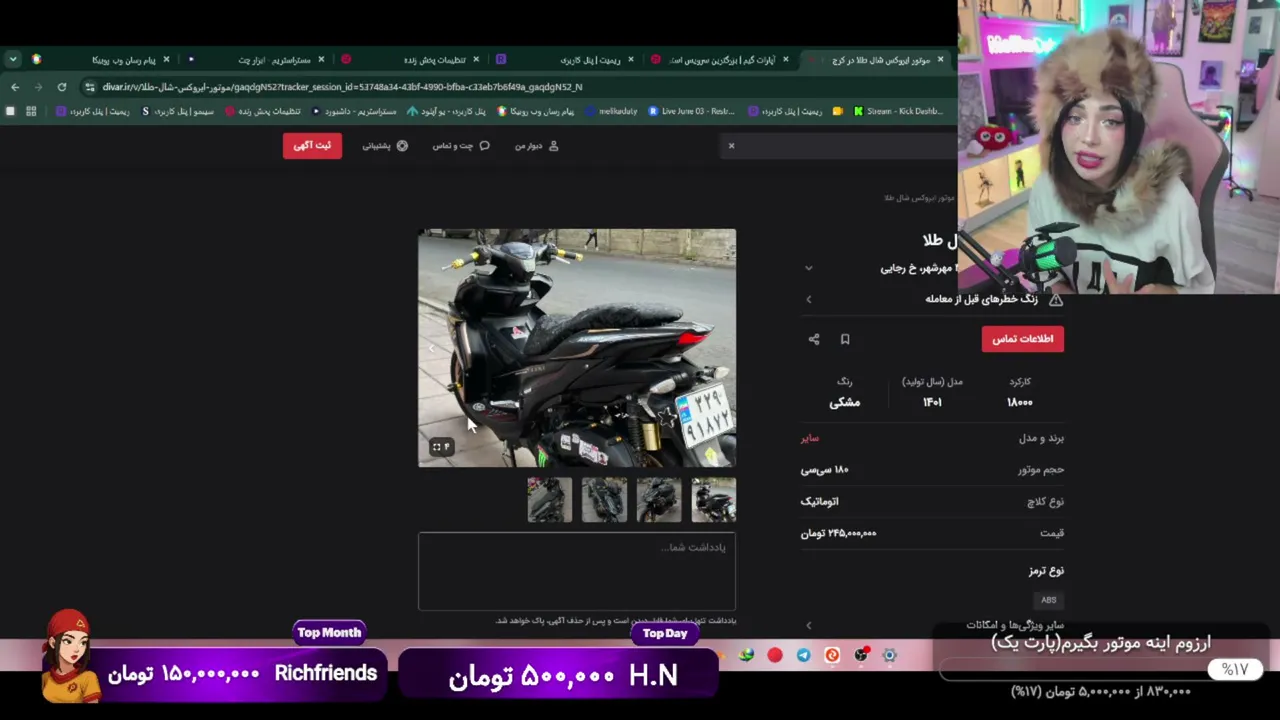Click the red اطلاعات تماس button

[1022, 339]
